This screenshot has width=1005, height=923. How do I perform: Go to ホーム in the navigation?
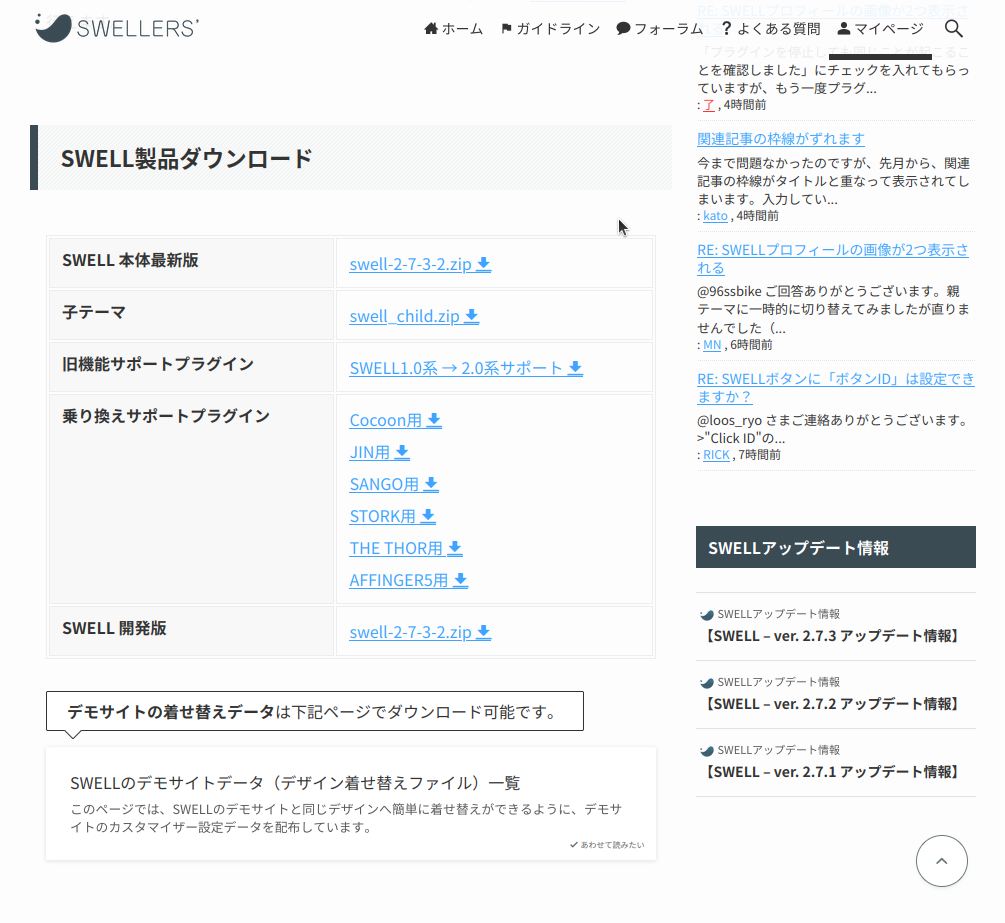point(454,29)
